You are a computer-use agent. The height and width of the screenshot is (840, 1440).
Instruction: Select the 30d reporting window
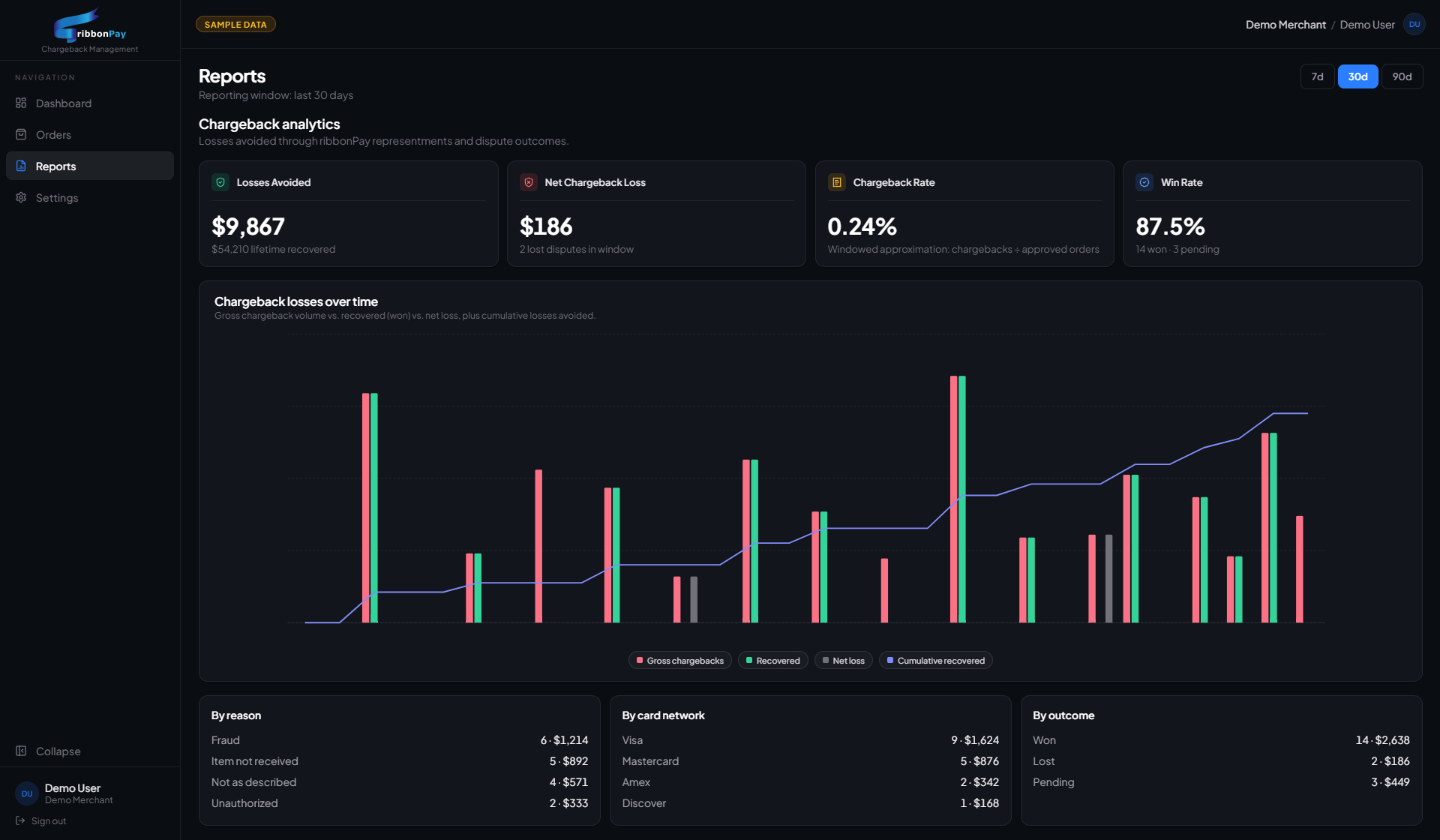pyautogui.click(x=1358, y=76)
